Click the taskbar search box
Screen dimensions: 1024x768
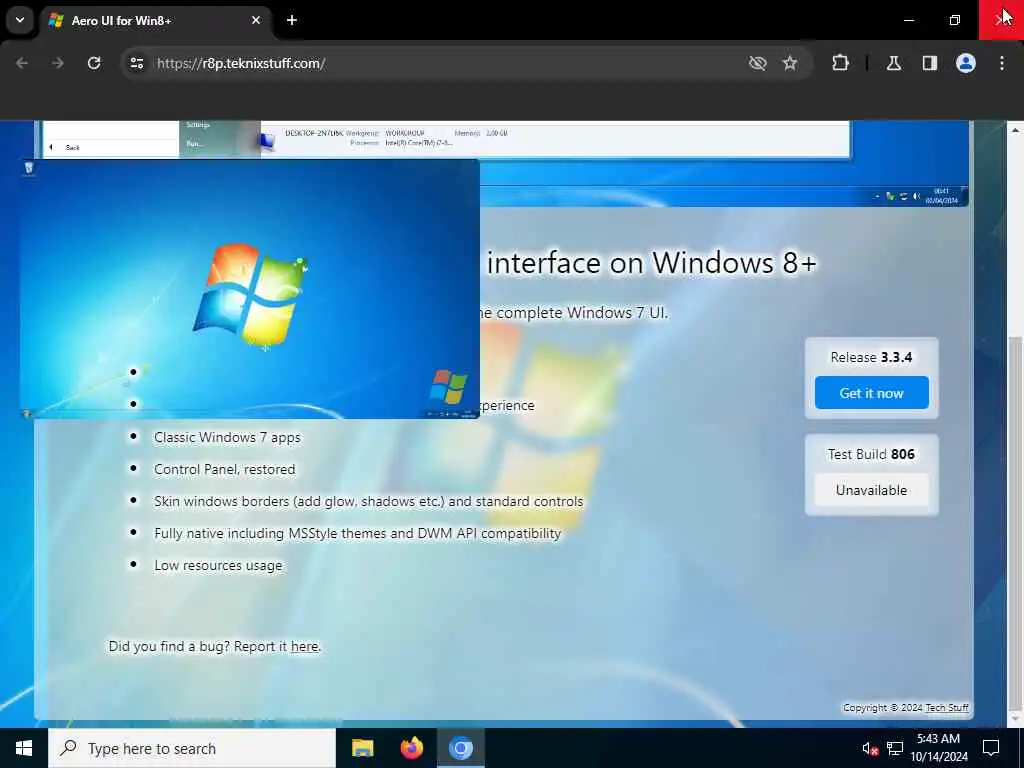[192, 748]
